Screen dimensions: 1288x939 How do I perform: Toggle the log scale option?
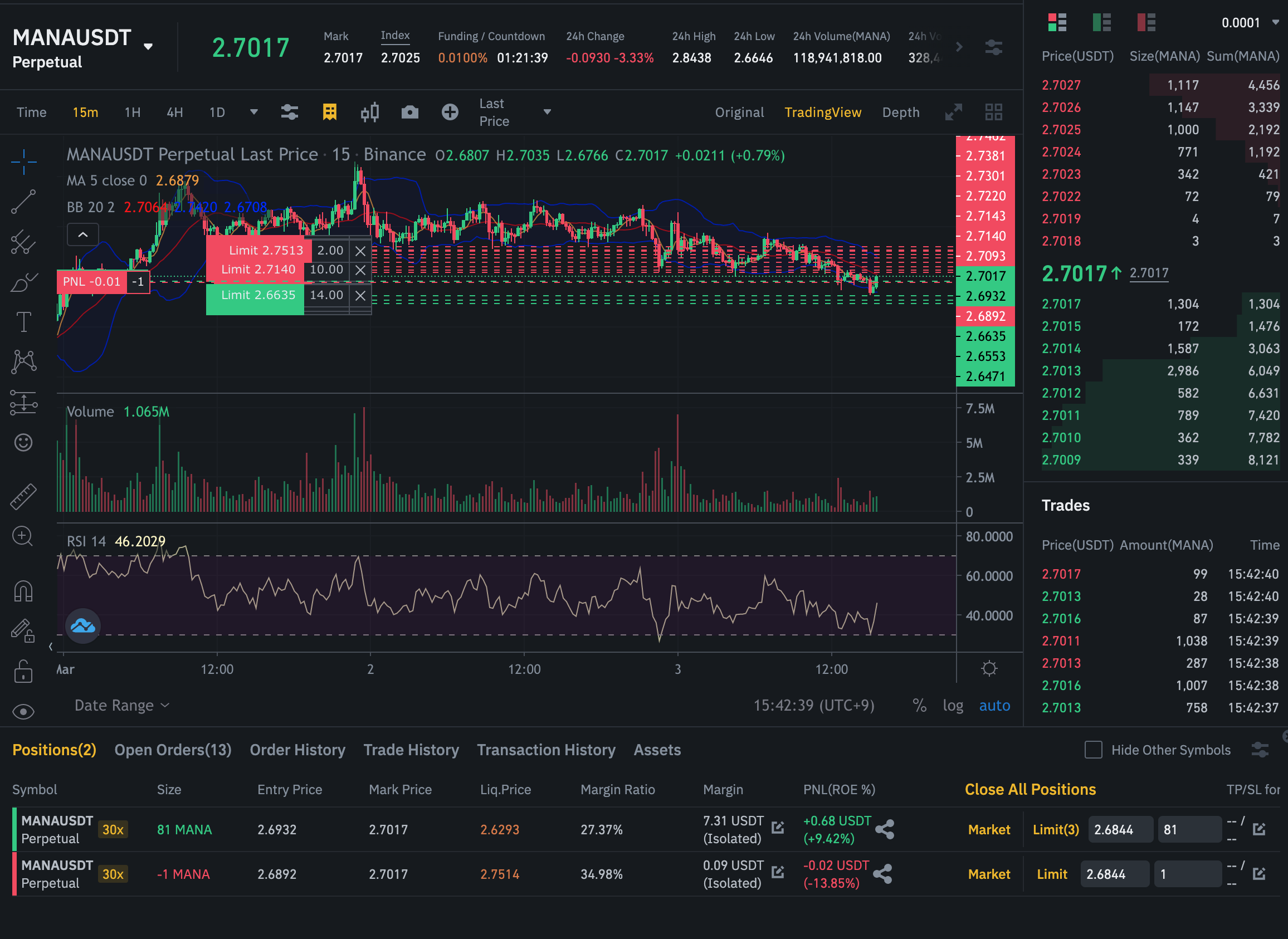point(953,706)
